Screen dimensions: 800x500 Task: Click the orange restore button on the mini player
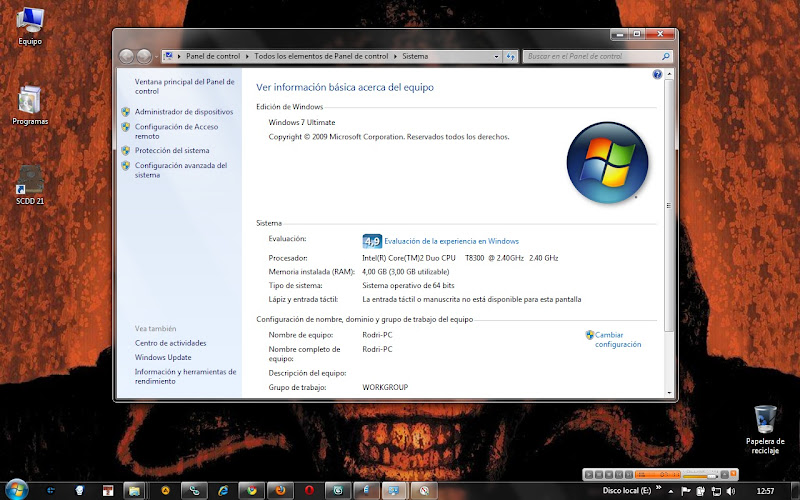(734, 473)
